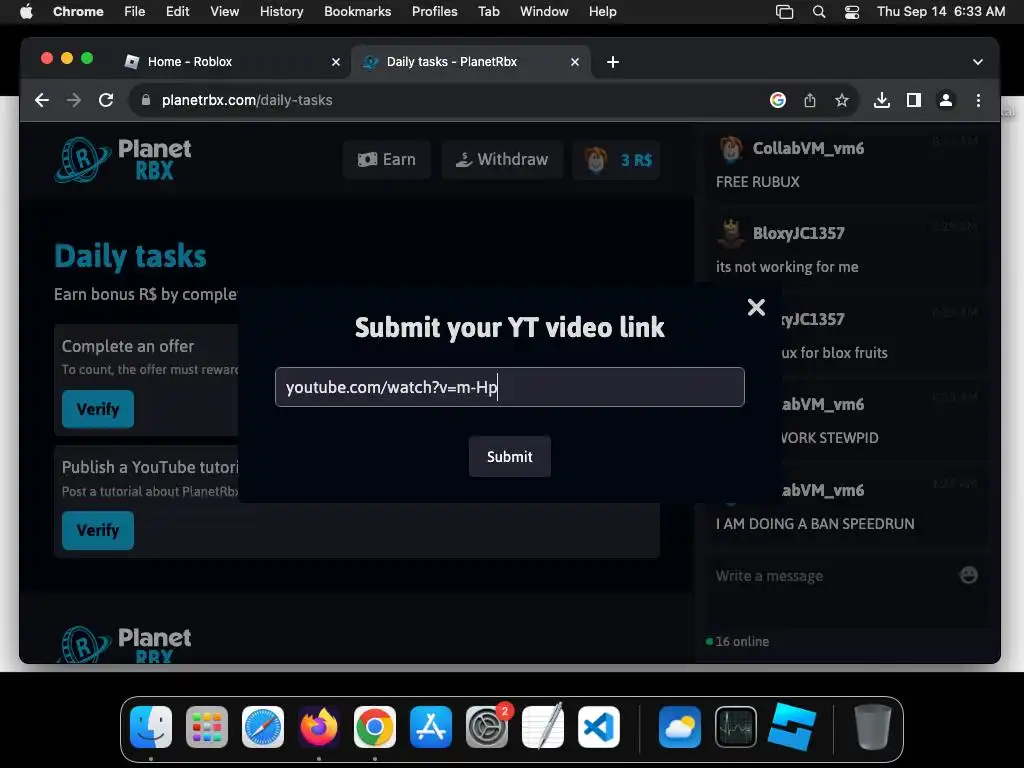The image size is (1024, 768).
Task: Open Chrome three-dot menu
Action: pos(978,100)
